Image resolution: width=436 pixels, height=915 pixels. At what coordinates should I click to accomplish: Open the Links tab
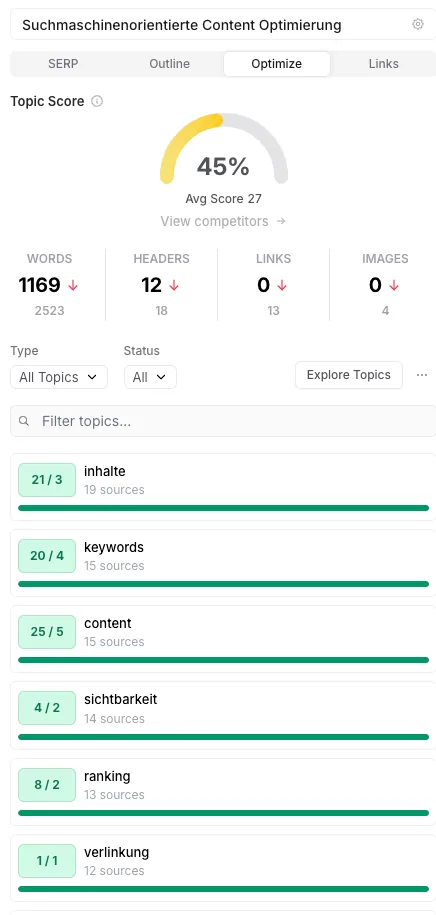click(383, 64)
